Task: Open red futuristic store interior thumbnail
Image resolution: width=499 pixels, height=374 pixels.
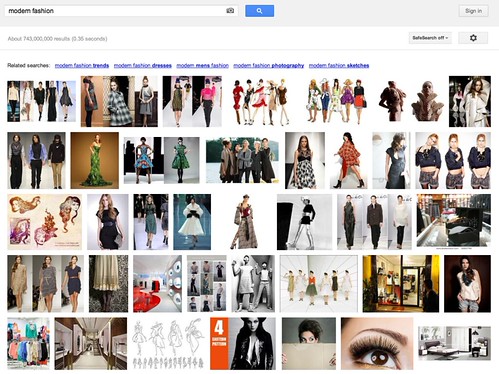Action: [157, 284]
